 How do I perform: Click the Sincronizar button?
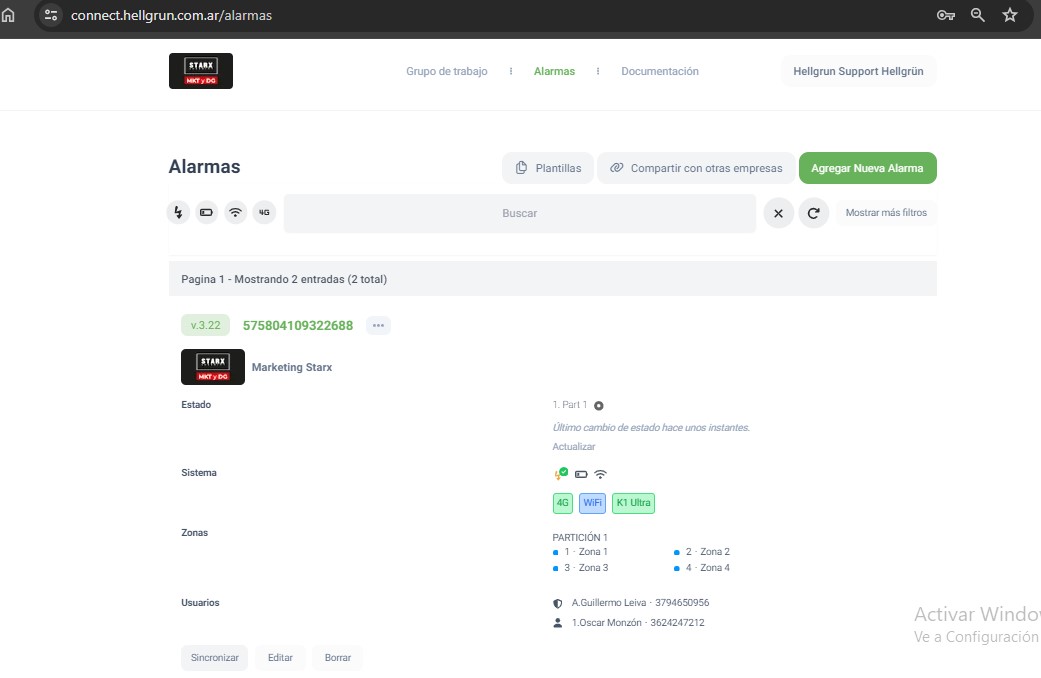(215, 658)
